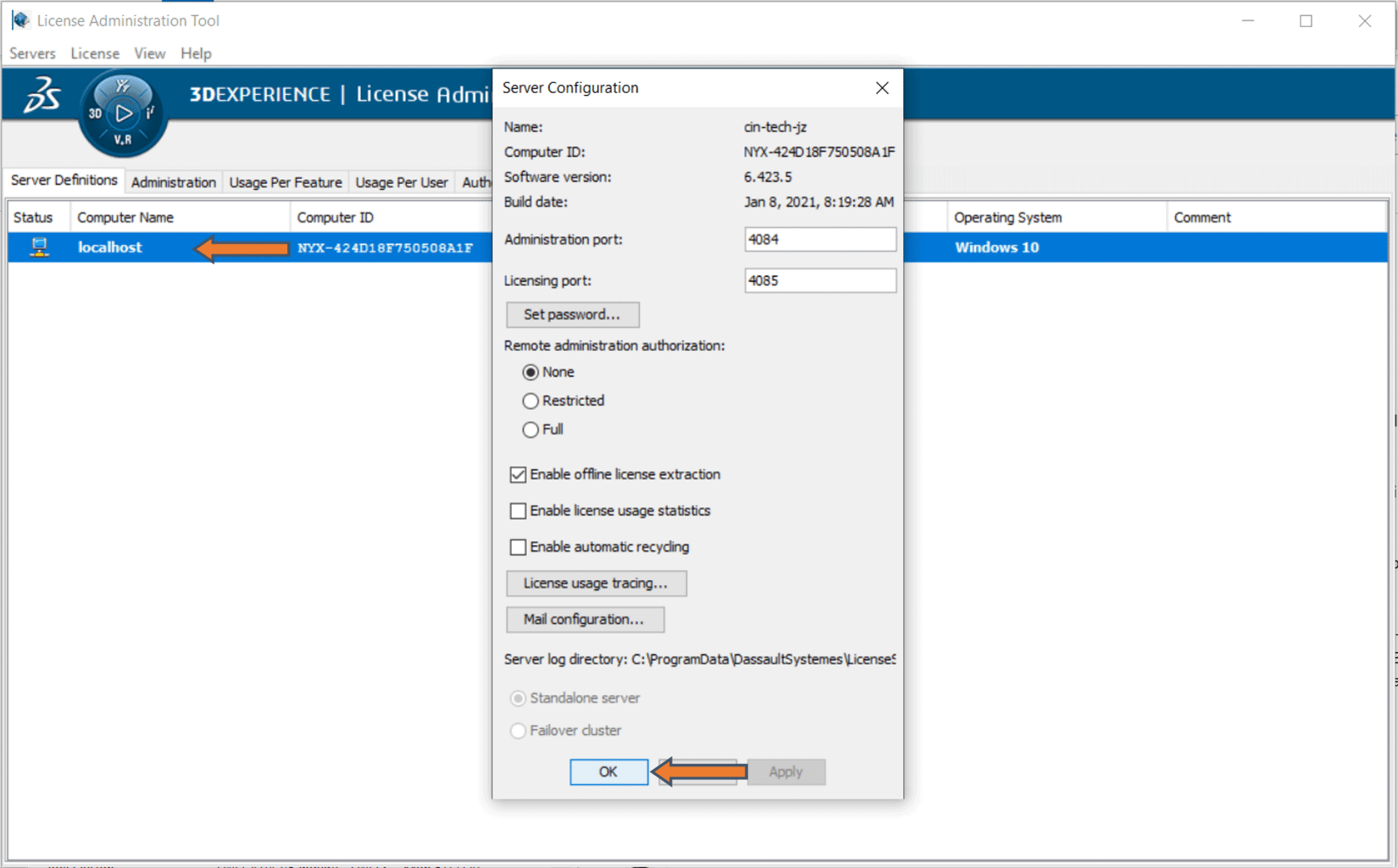1398x868 pixels.
Task: Click the NYX-424D18F750508A1F table cell
Action: [386, 248]
